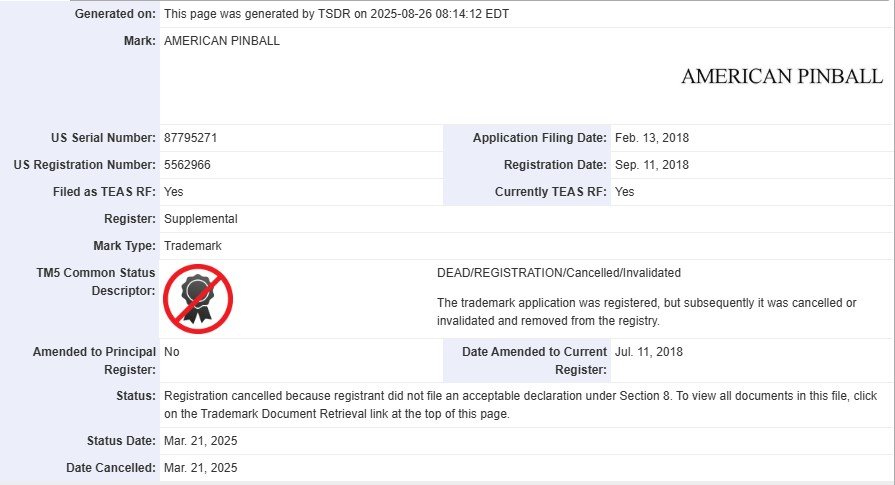Click the DEAD/REGISTRATION/Cancelled/Invalidated status text

(x=559, y=273)
